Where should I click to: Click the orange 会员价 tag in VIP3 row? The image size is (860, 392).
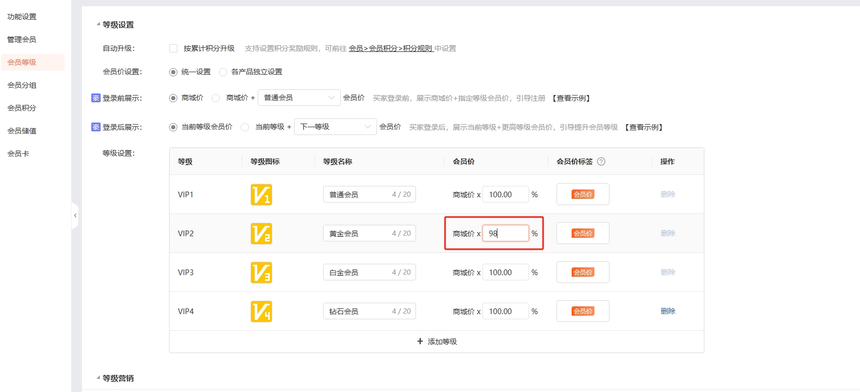pyautogui.click(x=583, y=272)
